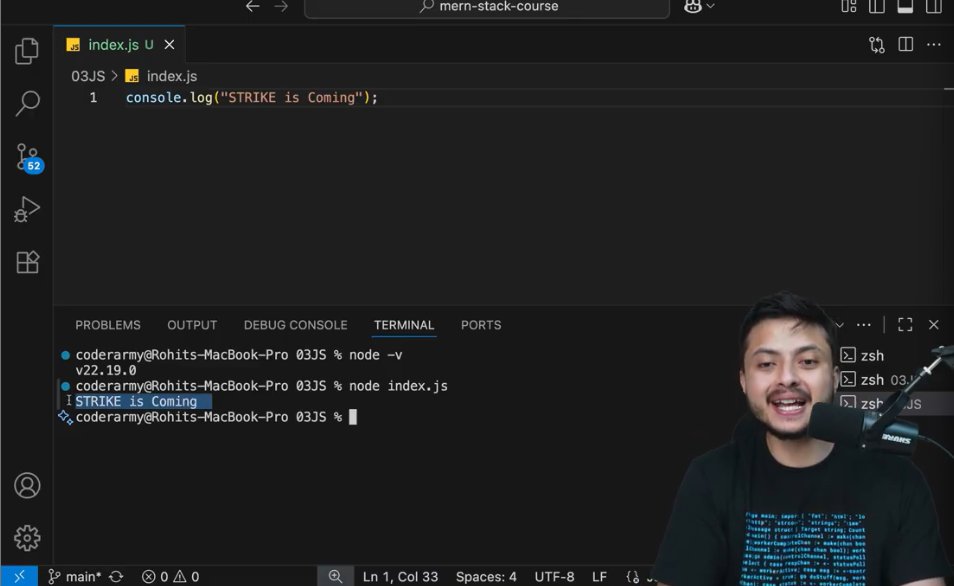The width and height of the screenshot is (954, 586).
Task: Open the Manage gear icon
Action: 27,538
